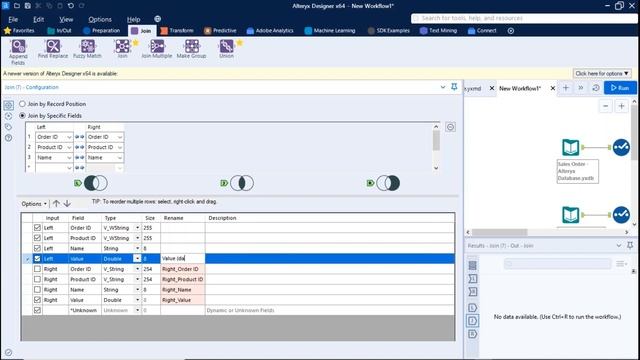Open the Configuration settings gear icon
This screenshot has height=360, width=640.
coord(8,105)
